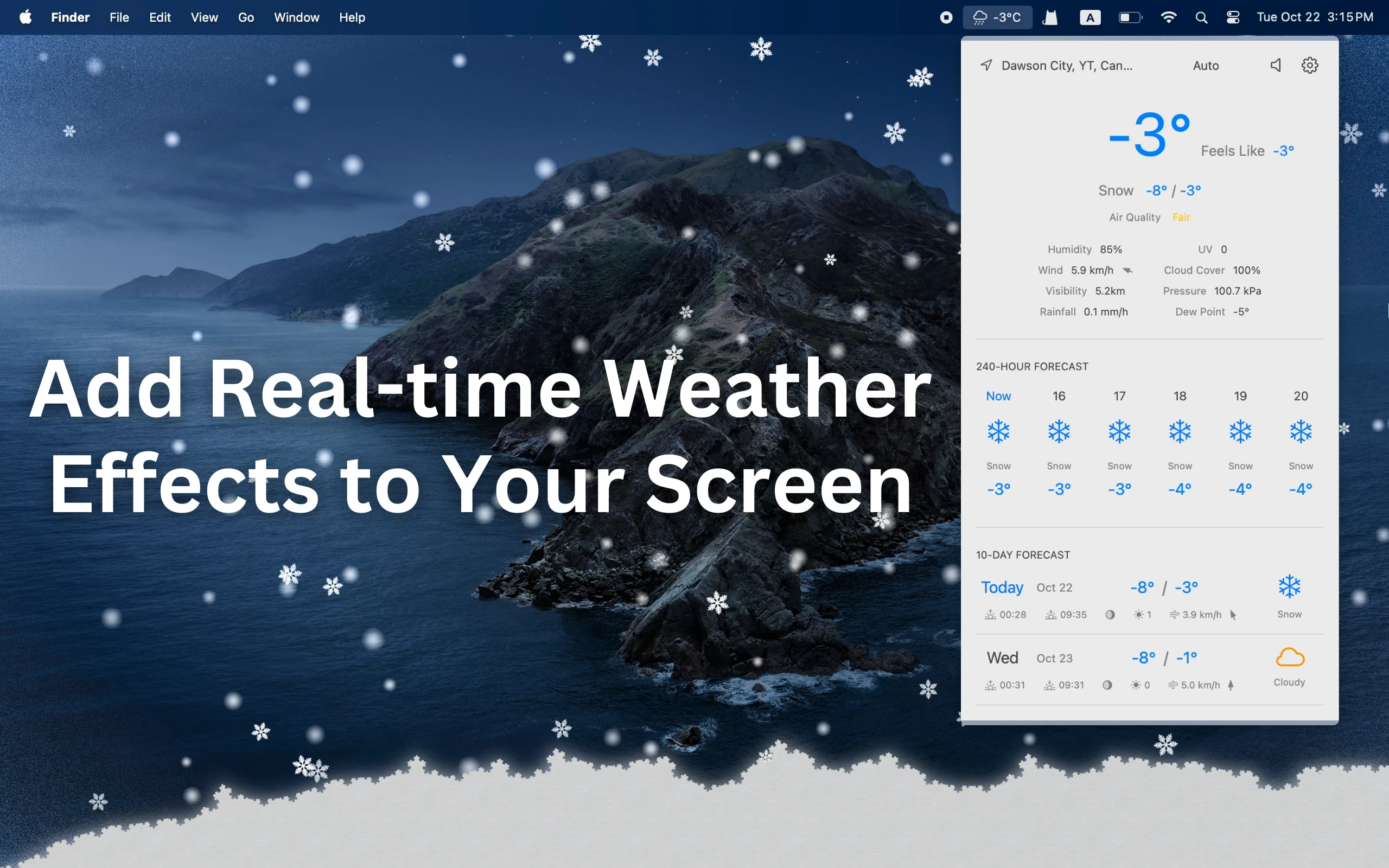Click the battery status icon

(1130, 18)
